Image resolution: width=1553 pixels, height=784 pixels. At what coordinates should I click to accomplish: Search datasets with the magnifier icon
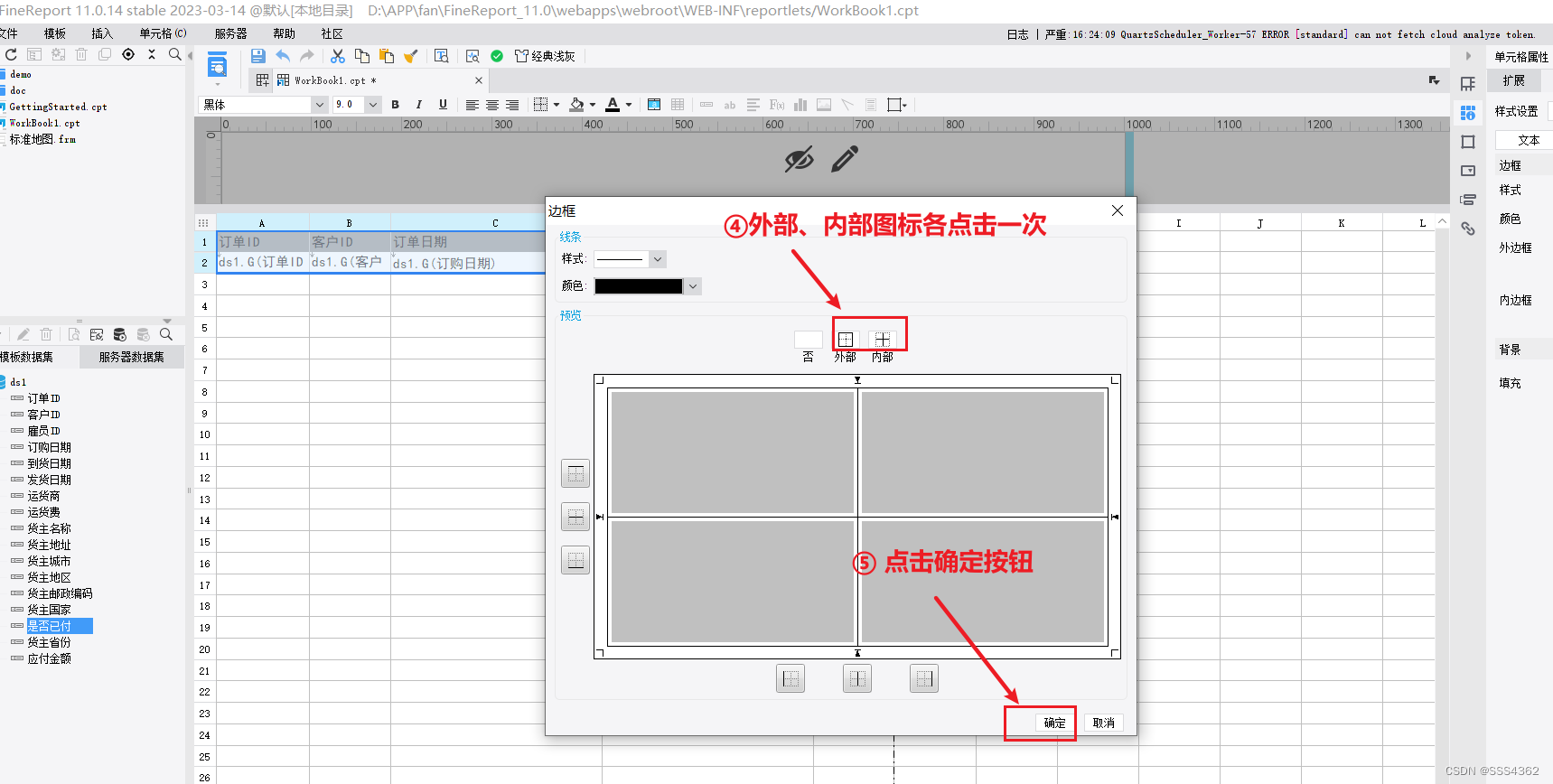click(x=166, y=334)
